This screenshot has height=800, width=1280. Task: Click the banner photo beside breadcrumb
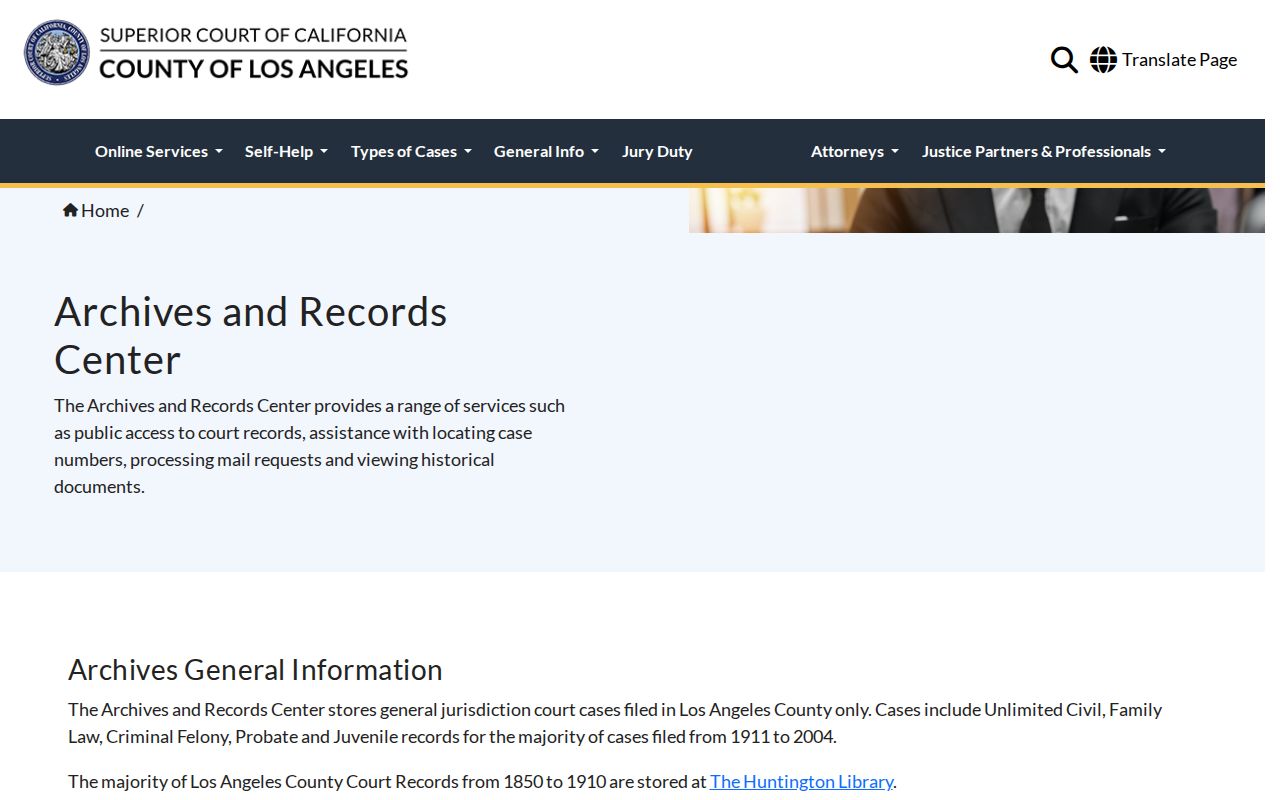(x=976, y=210)
